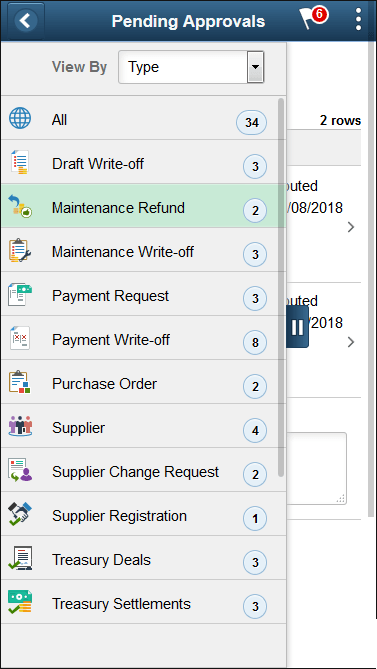
Task: Click the View By label
Action: click(79, 67)
